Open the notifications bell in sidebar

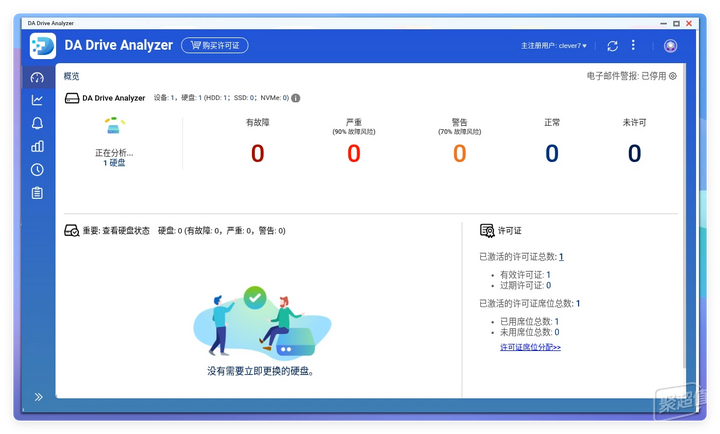(38, 123)
